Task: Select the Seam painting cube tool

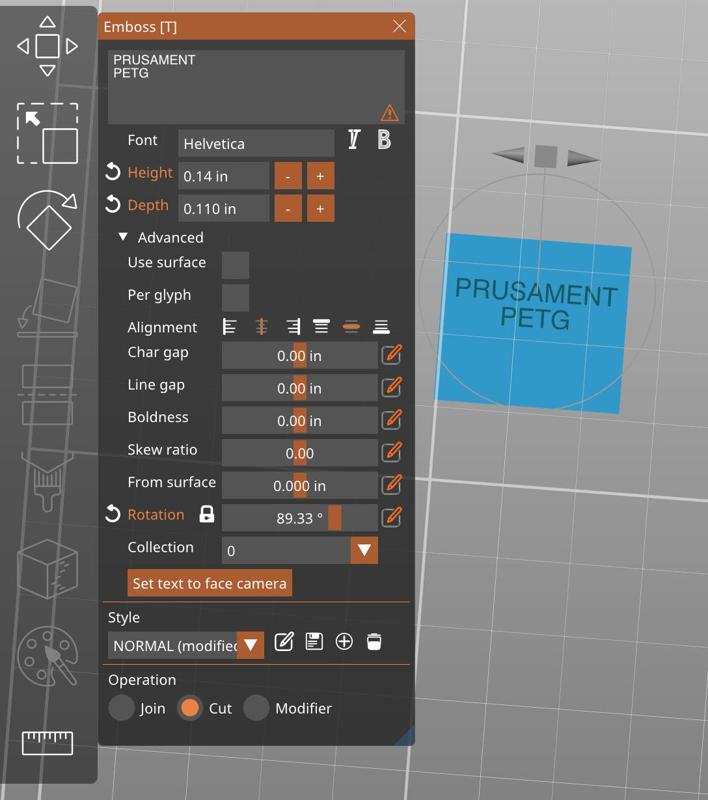Action: point(47,569)
